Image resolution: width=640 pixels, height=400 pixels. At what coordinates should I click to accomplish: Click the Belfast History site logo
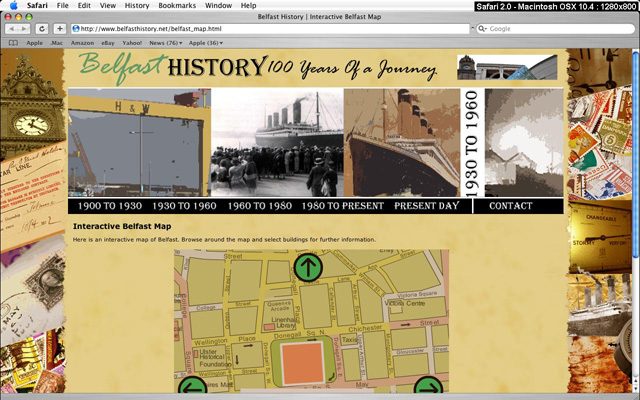258,68
